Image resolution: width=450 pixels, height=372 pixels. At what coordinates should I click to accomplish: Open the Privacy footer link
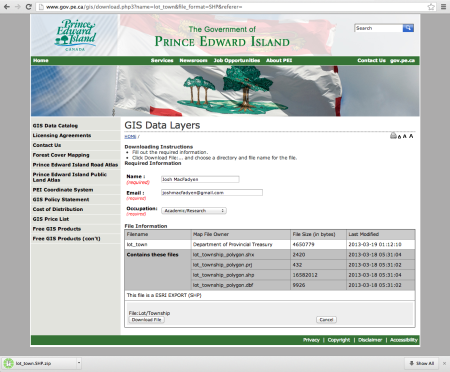(x=311, y=340)
